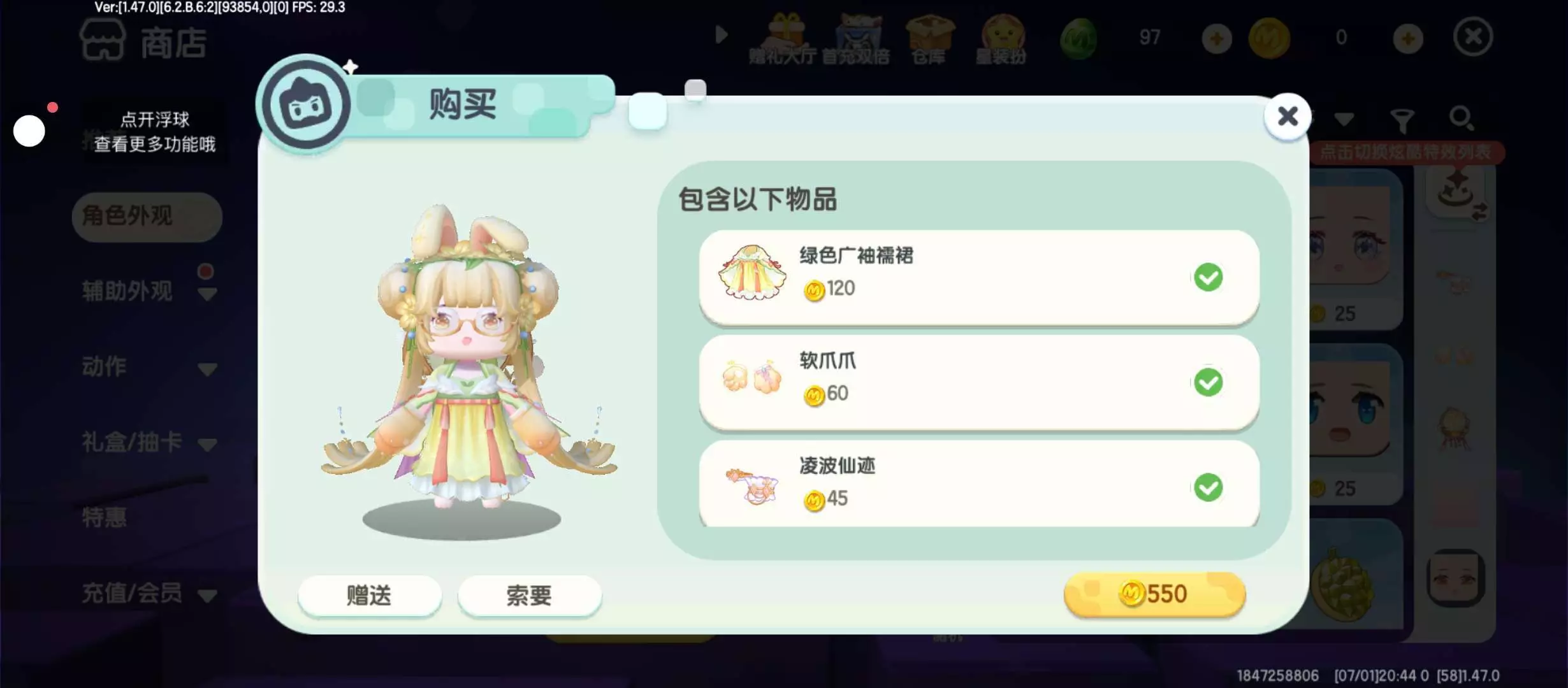1568x688 pixels.
Task: Click the search magnifier icon
Action: click(1461, 118)
